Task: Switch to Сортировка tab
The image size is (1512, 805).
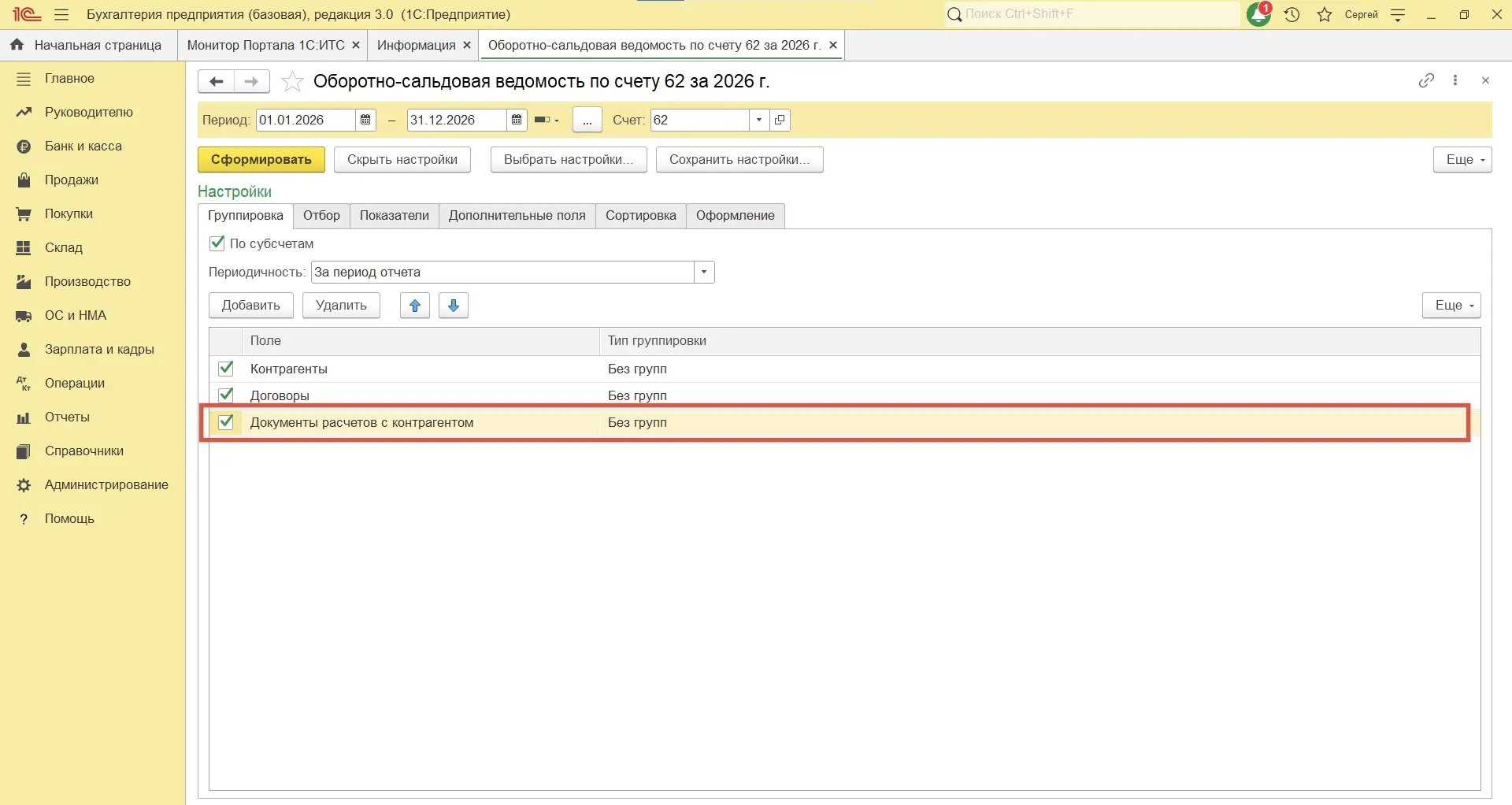Action: tap(641, 216)
